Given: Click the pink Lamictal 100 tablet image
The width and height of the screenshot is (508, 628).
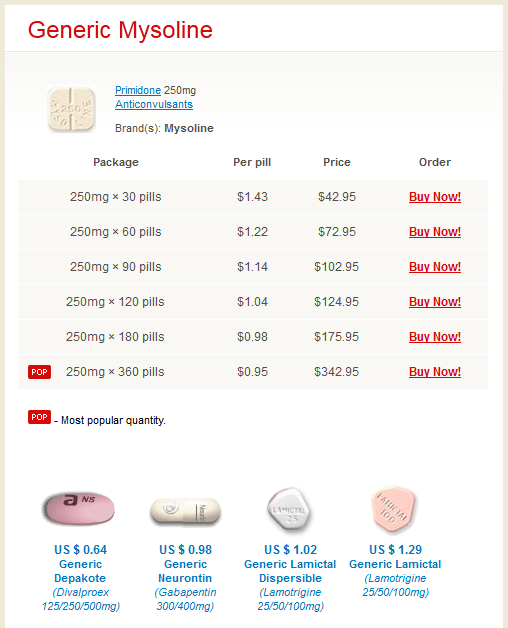Looking at the screenshot, I should (395, 509).
